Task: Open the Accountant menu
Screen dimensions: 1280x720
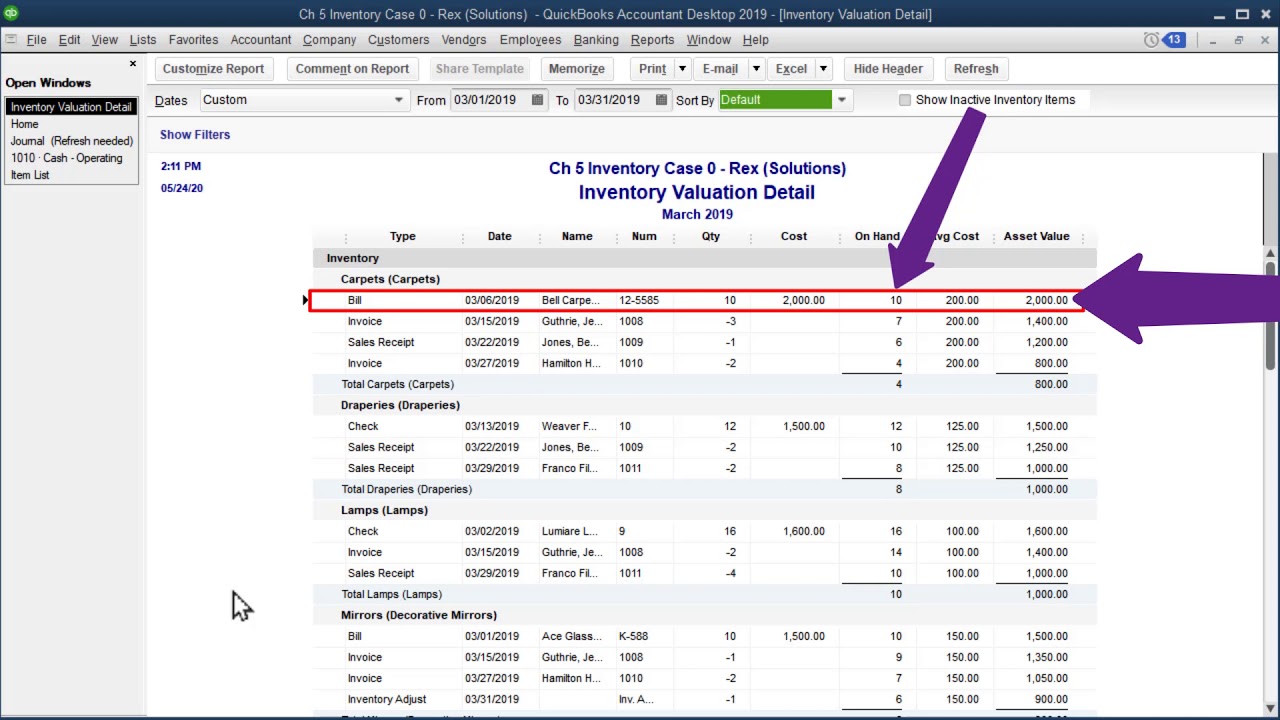Action: coord(261,40)
